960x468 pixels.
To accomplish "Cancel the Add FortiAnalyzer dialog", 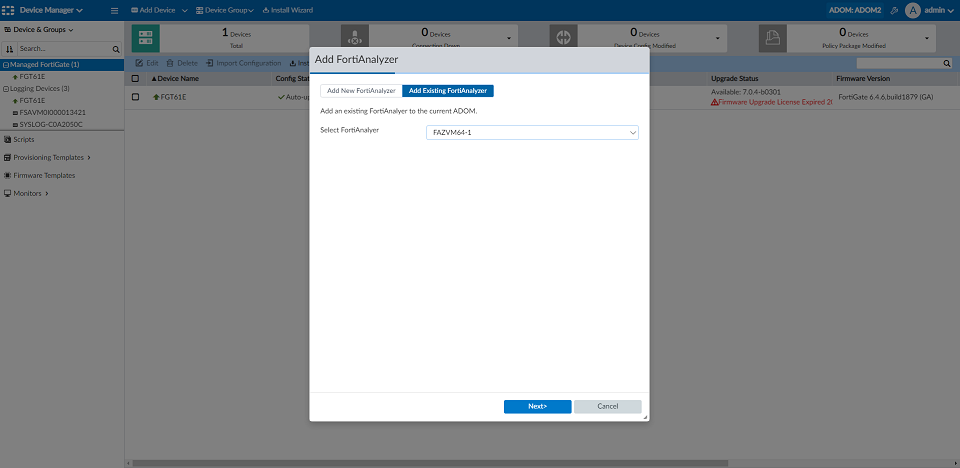I will coord(608,407).
